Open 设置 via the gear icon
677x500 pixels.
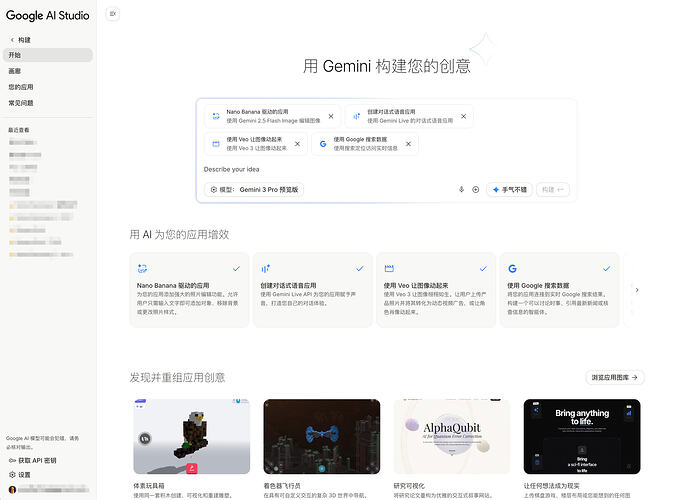[x=12, y=475]
